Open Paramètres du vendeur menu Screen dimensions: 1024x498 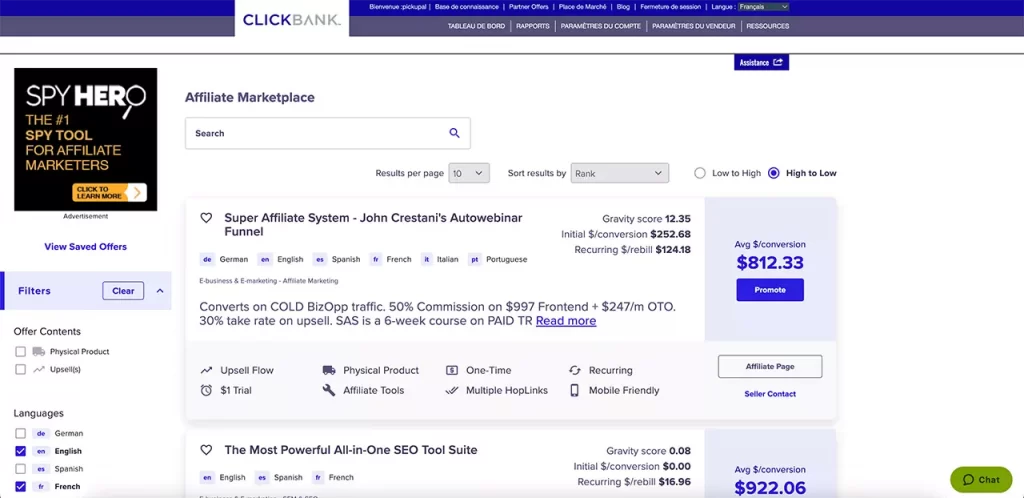point(694,26)
